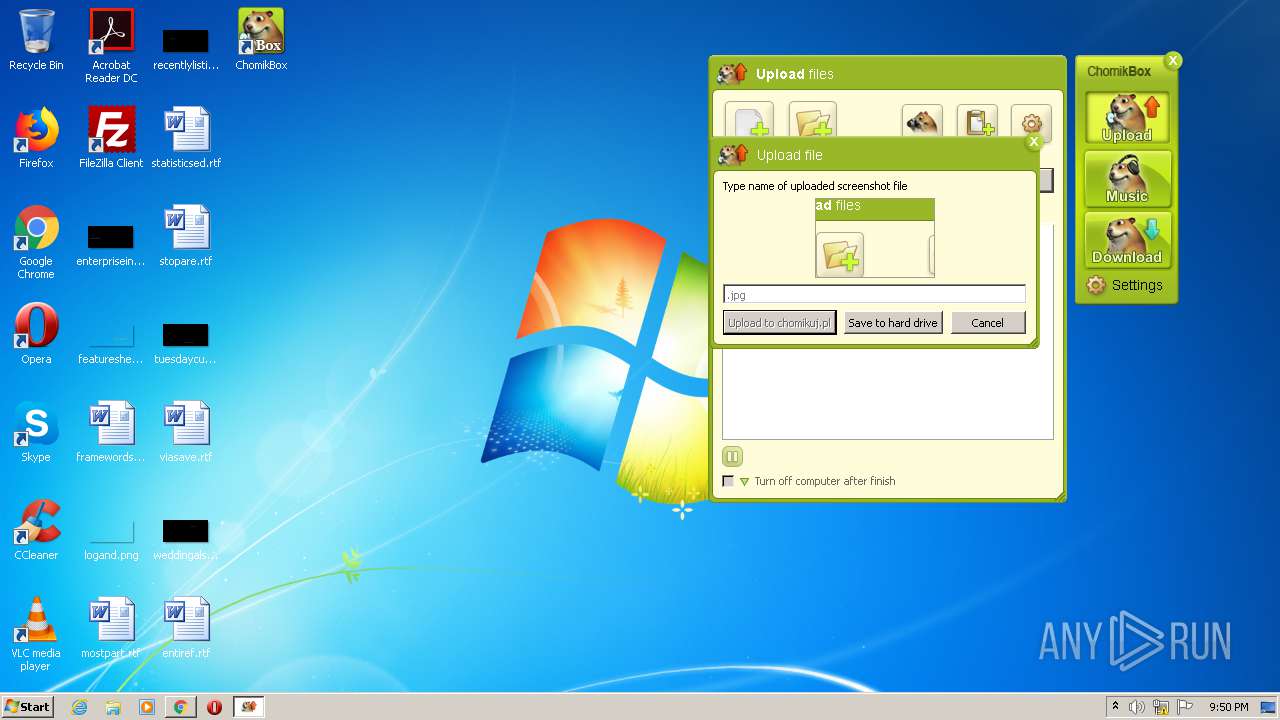
Task: Select the stopare.rtf file
Action: pyautogui.click(x=186, y=237)
